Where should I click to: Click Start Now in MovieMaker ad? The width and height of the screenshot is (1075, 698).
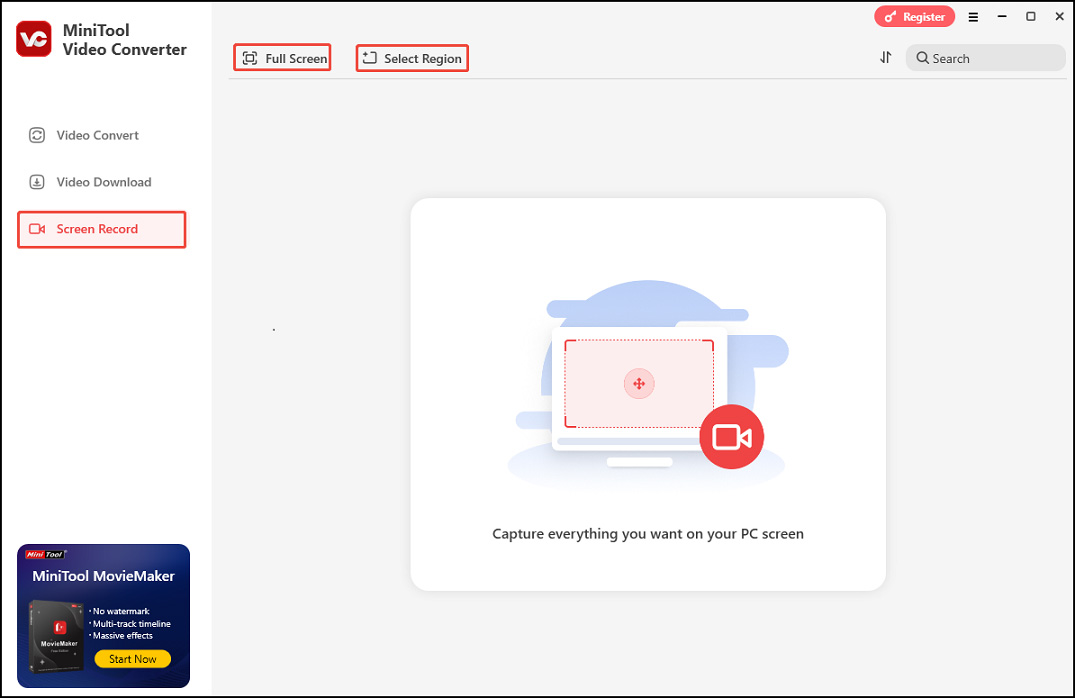tap(132, 659)
